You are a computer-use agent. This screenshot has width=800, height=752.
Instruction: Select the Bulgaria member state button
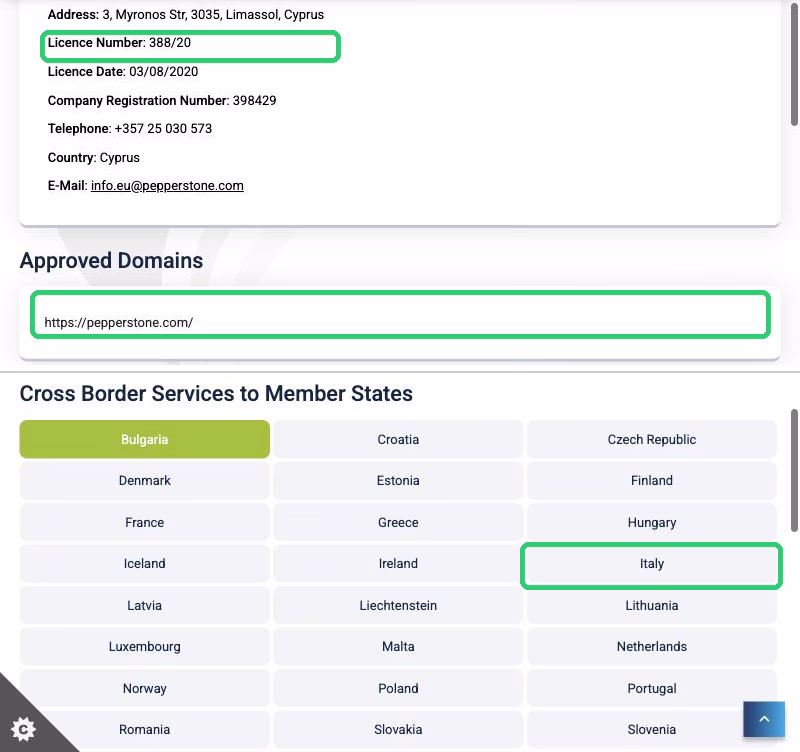(144, 439)
